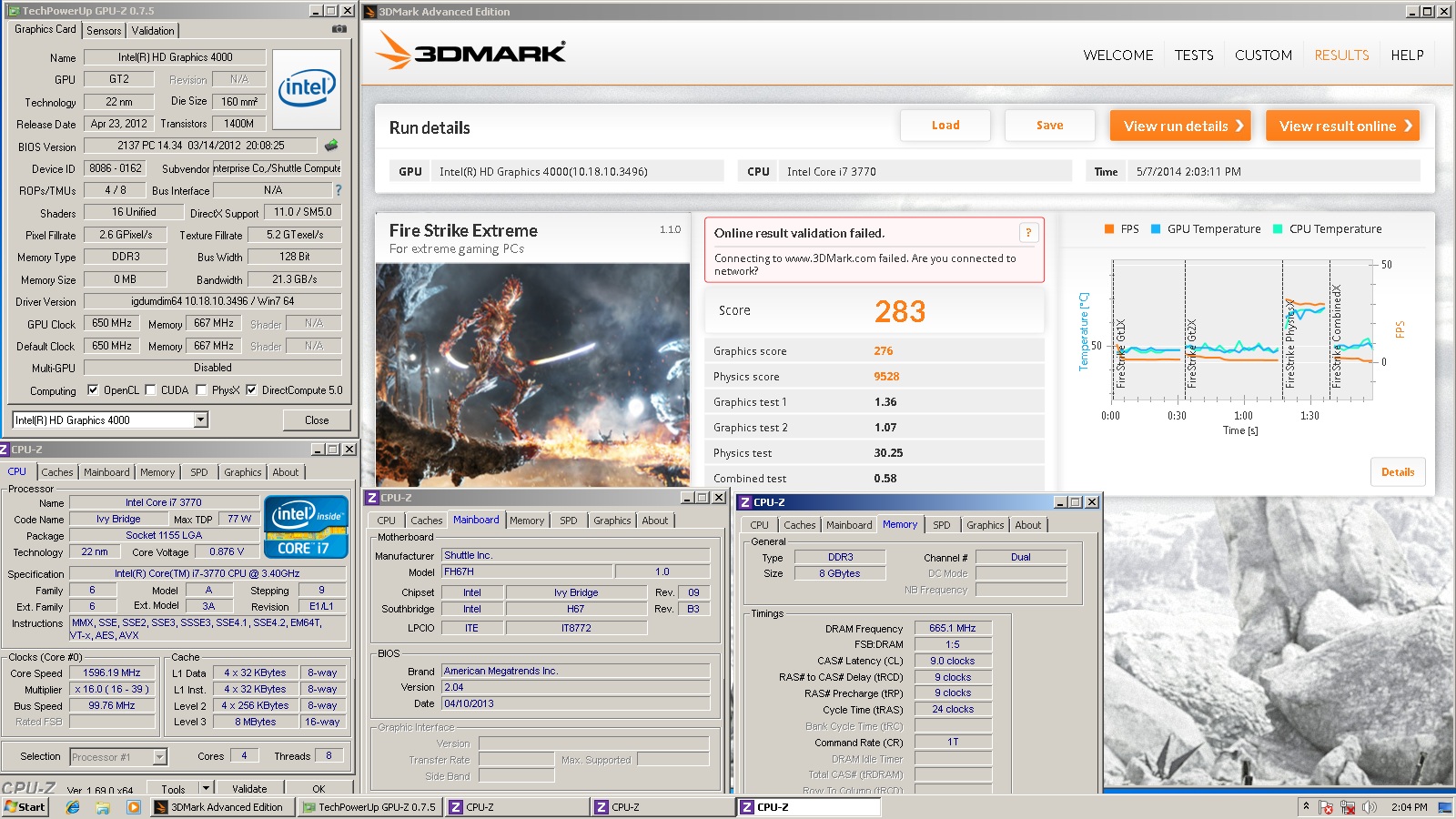This screenshot has height=819, width=1456.
Task: Open the CUSTOM menu in 3DMark
Action: pos(1263,56)
